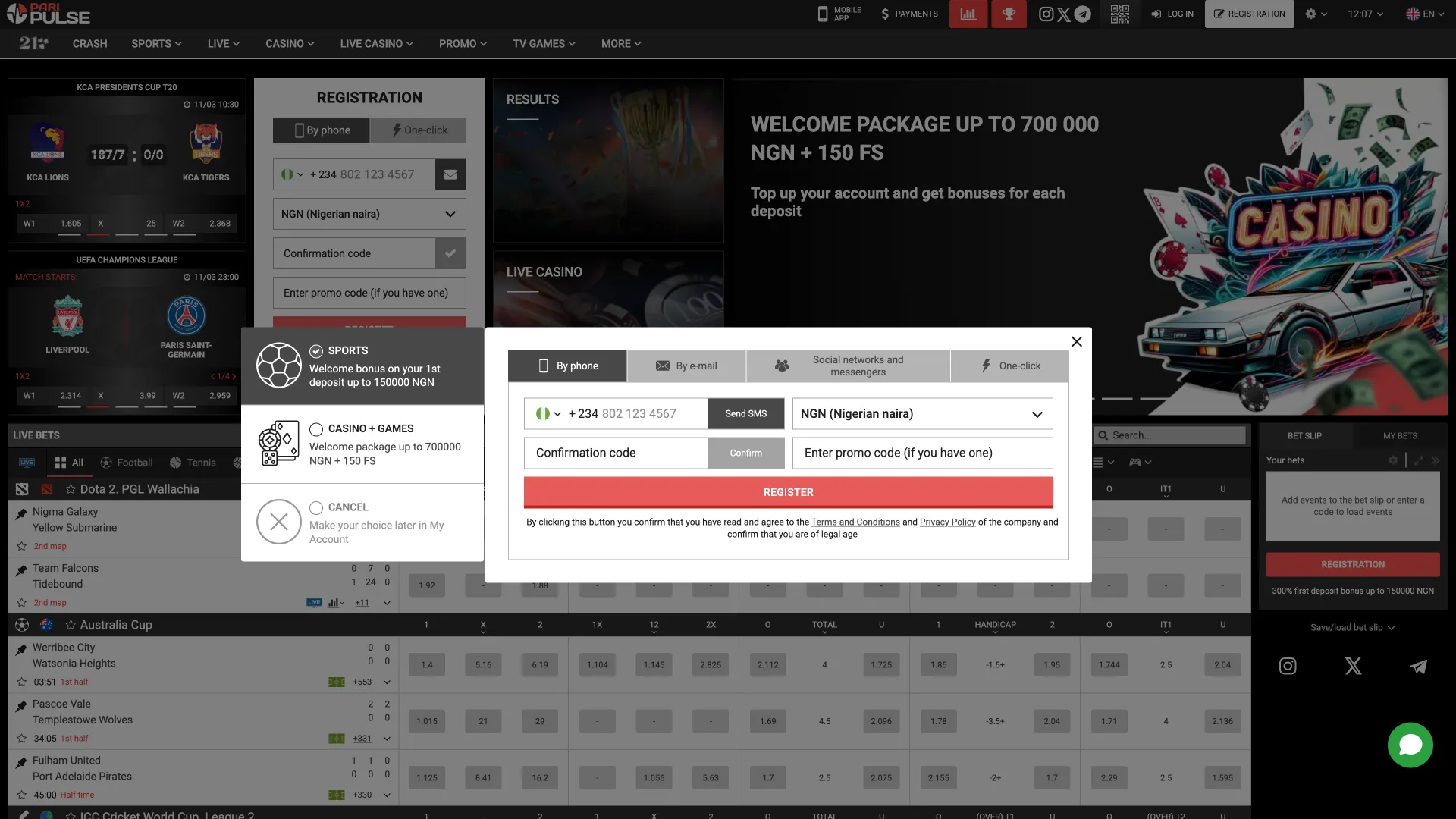Select Football filter in Live Bets
Image resolution: width=1456 pixels, height=819 pixels.
(127, 463)
